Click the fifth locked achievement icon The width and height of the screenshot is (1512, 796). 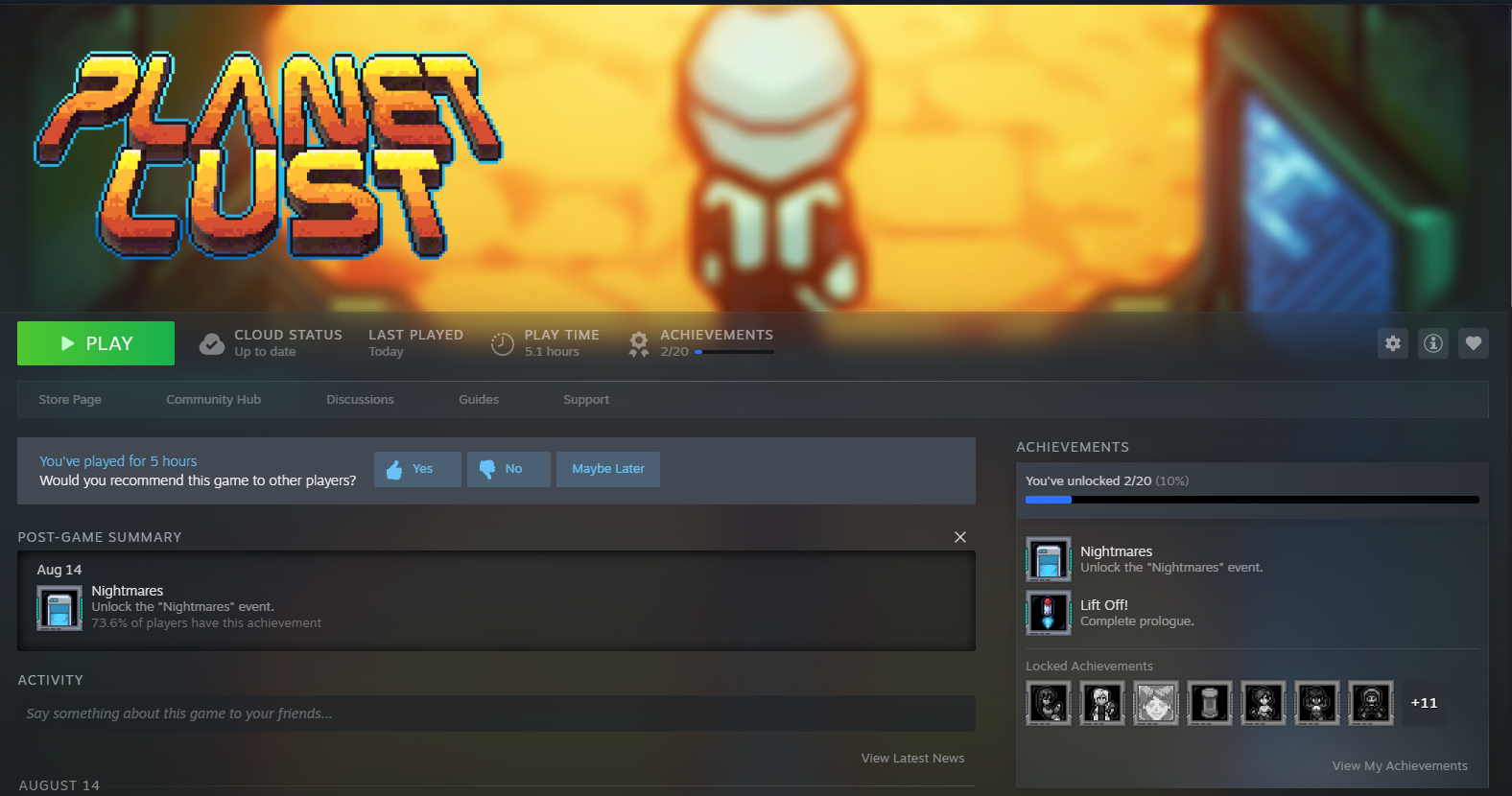pos(1264,703)
